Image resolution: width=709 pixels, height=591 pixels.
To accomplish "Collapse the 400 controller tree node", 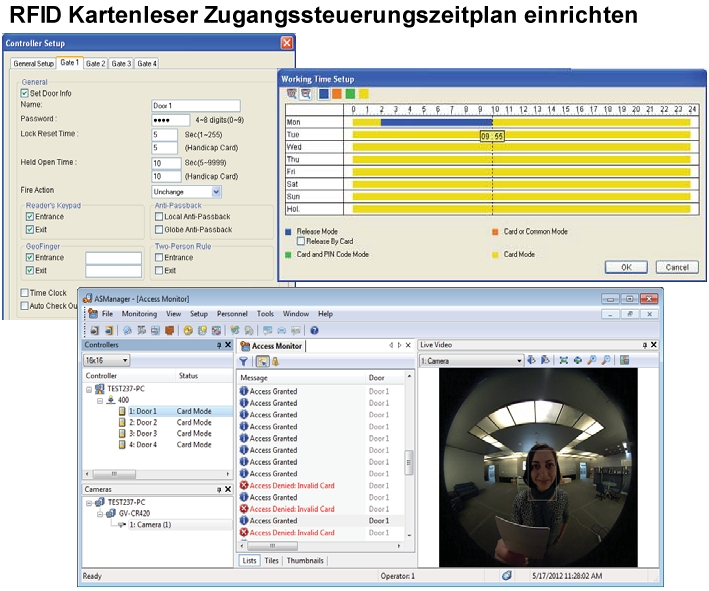I will coord(100,400).
